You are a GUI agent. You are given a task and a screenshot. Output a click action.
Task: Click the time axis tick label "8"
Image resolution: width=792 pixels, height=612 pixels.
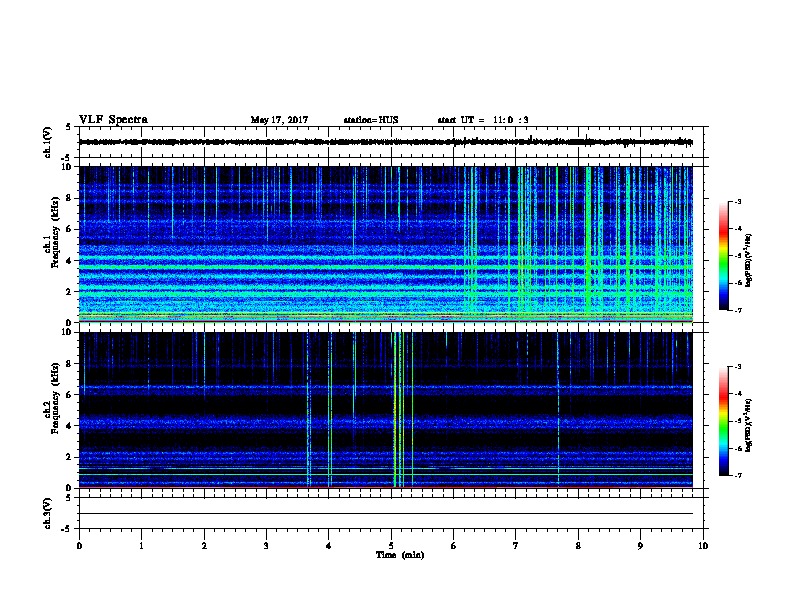[x=578, y=545]
